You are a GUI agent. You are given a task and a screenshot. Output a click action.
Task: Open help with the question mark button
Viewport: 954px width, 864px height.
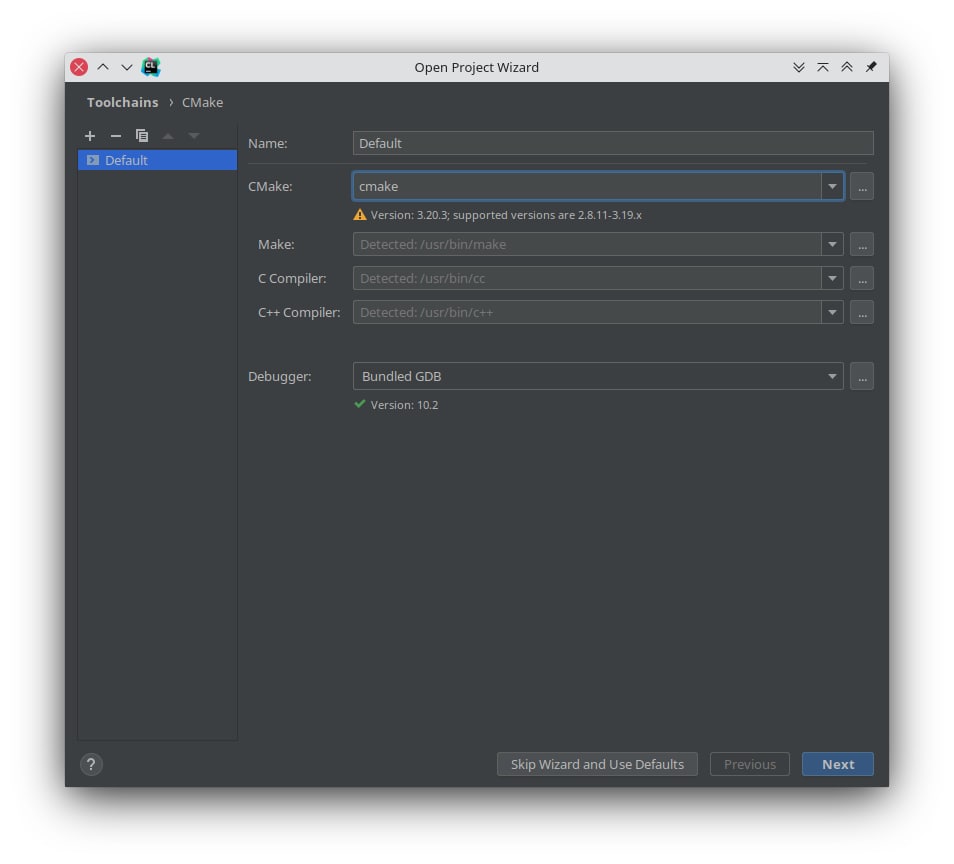pos(91,764)
